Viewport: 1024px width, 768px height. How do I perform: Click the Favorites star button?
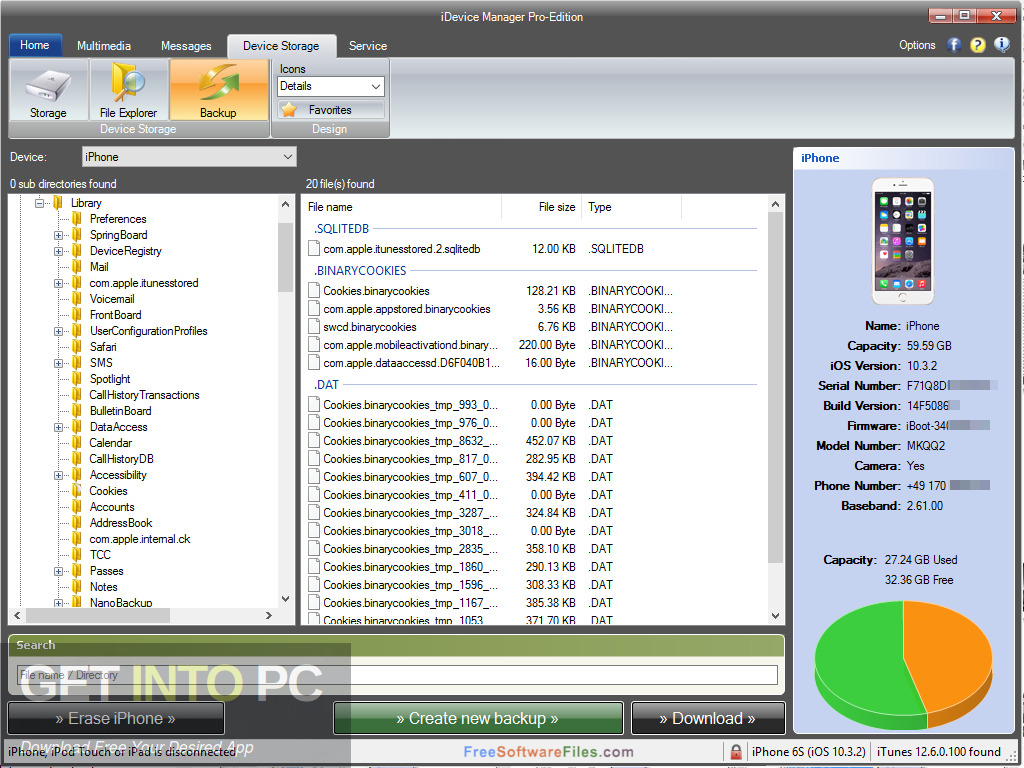pos(330,110)
